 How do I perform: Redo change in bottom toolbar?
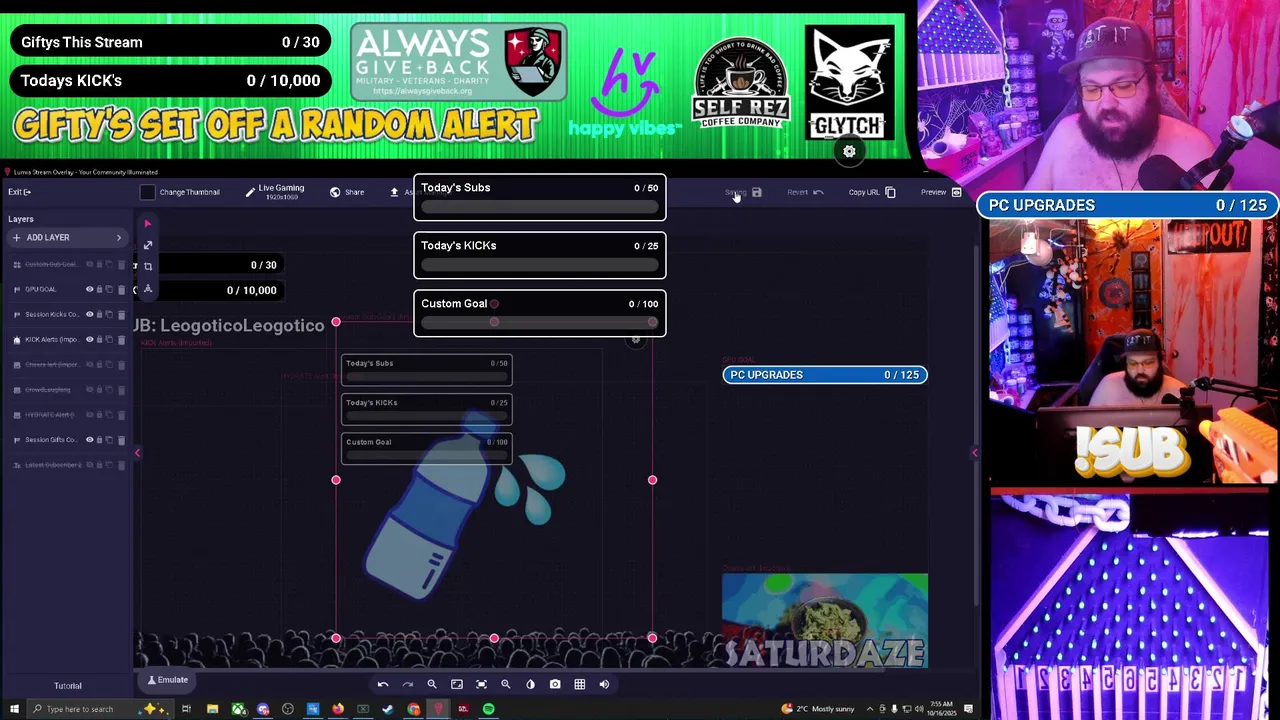click(x=408, y=684)
